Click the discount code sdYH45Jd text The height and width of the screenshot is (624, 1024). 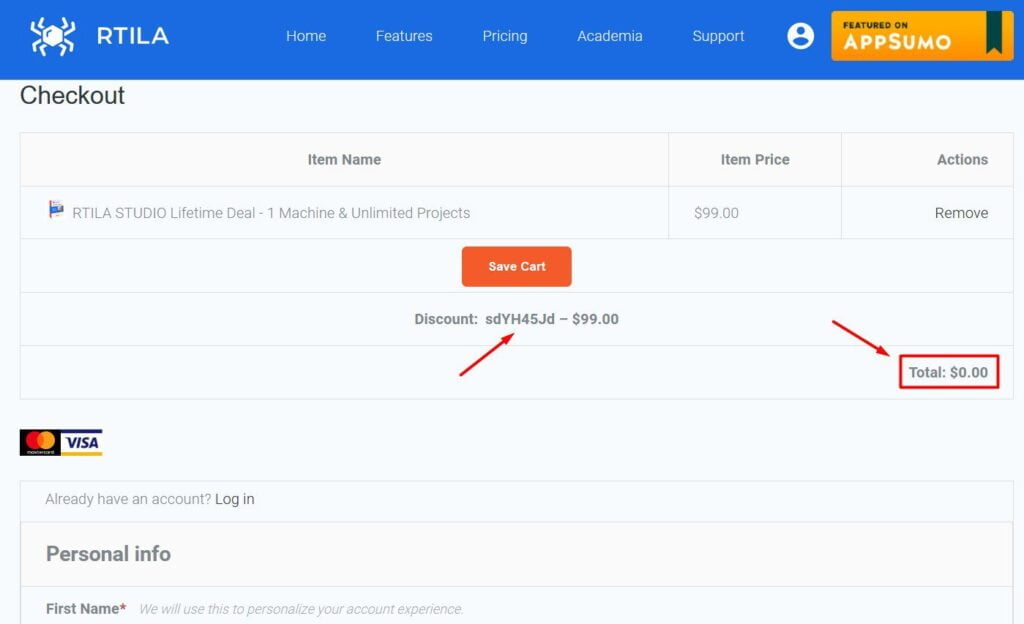(520, 319)
